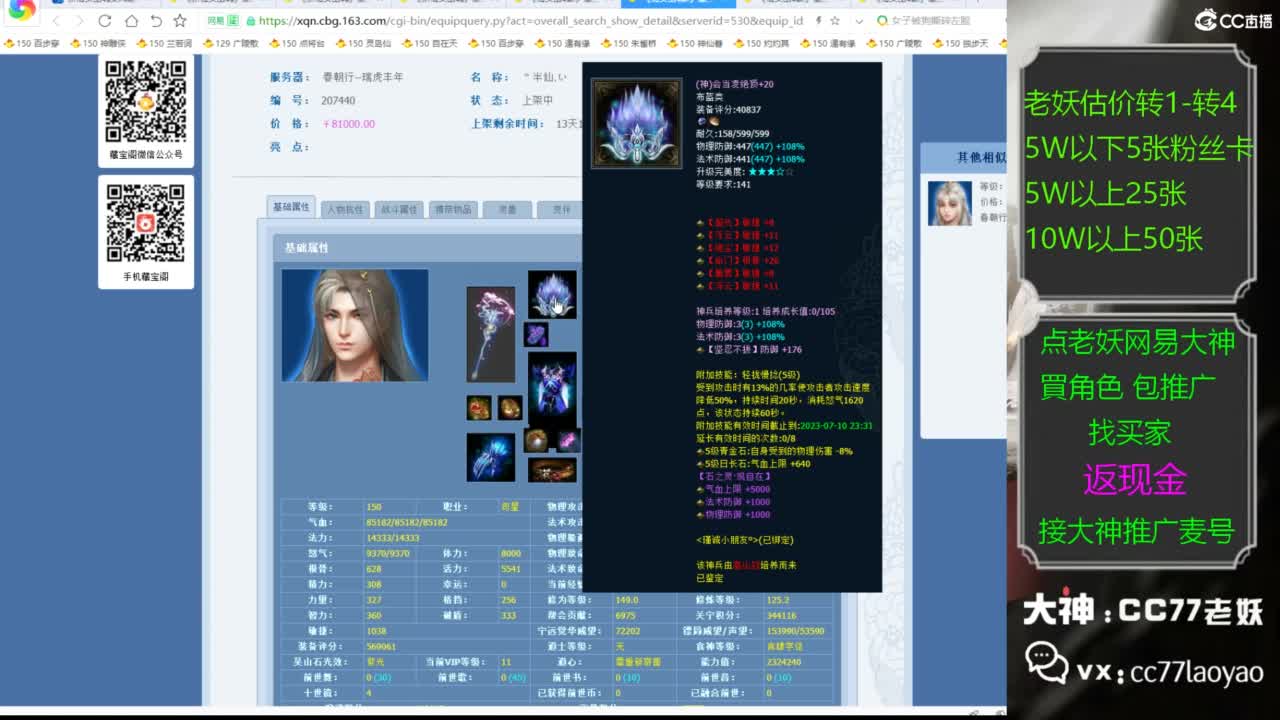Click the left red-gold ring icon
Image resolution: width=1280 pixels, height=720 pixels.
point(479,408)
